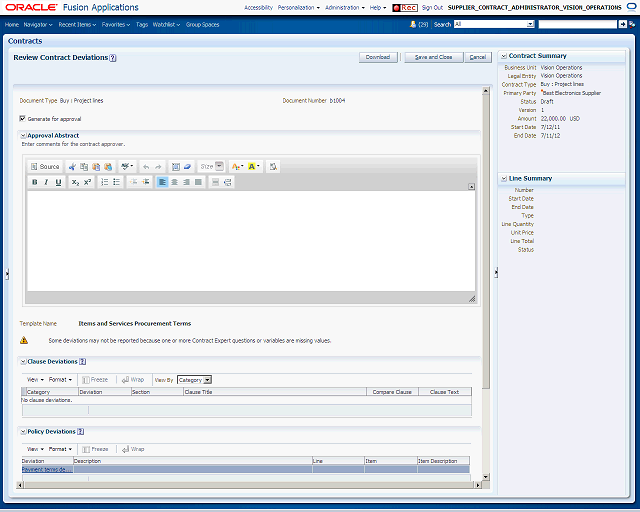Go to the Home link
This screenshot has height=512, width=640.
12,24
